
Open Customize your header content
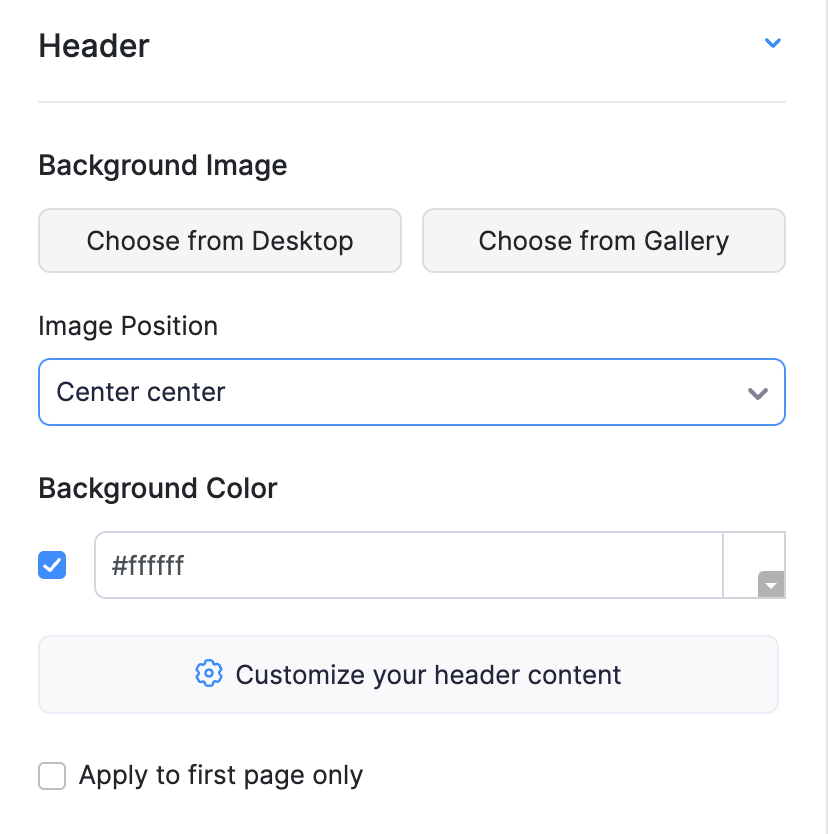pos(408,675)
